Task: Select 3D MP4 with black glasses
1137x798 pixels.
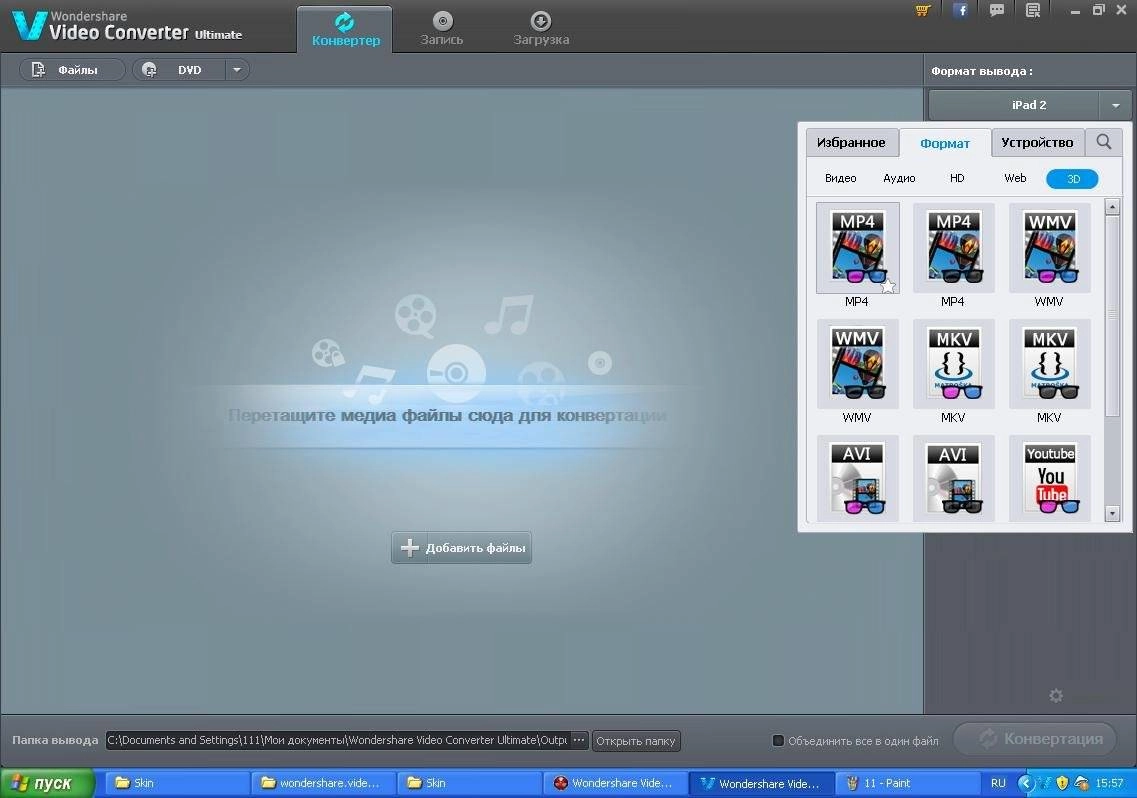Action: (x=953, y=249)
